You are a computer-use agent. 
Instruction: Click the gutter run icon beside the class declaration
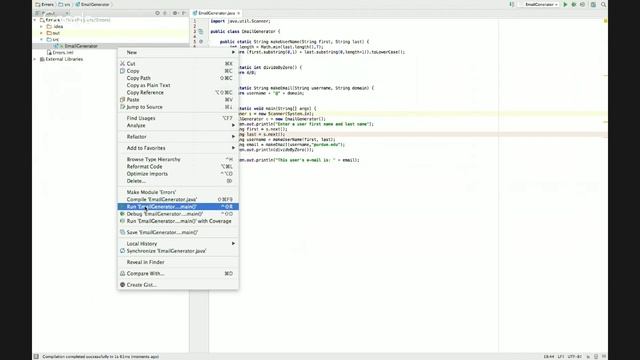click(x=201, y=31)
